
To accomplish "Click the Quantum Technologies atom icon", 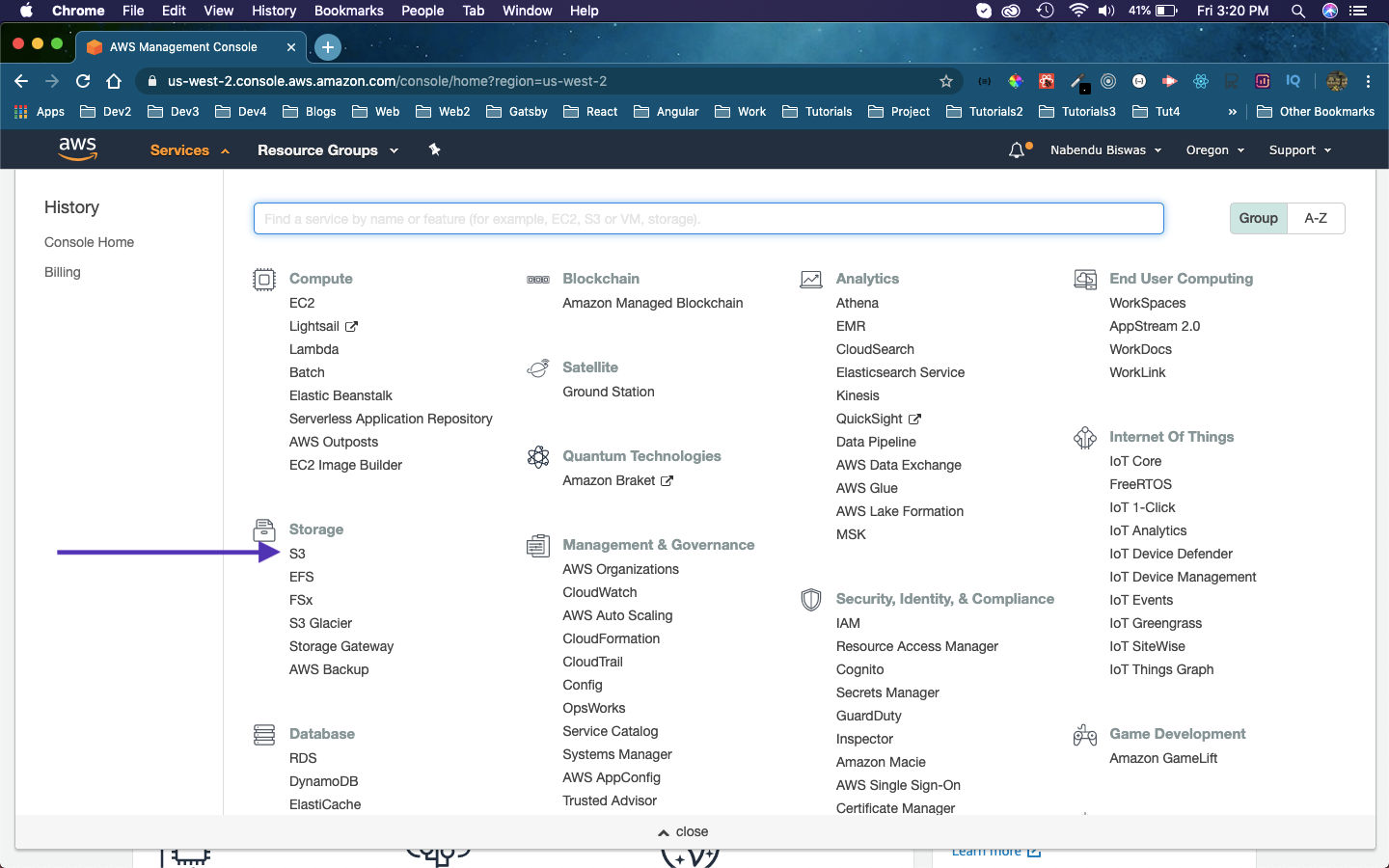I will tap(538, 456).
